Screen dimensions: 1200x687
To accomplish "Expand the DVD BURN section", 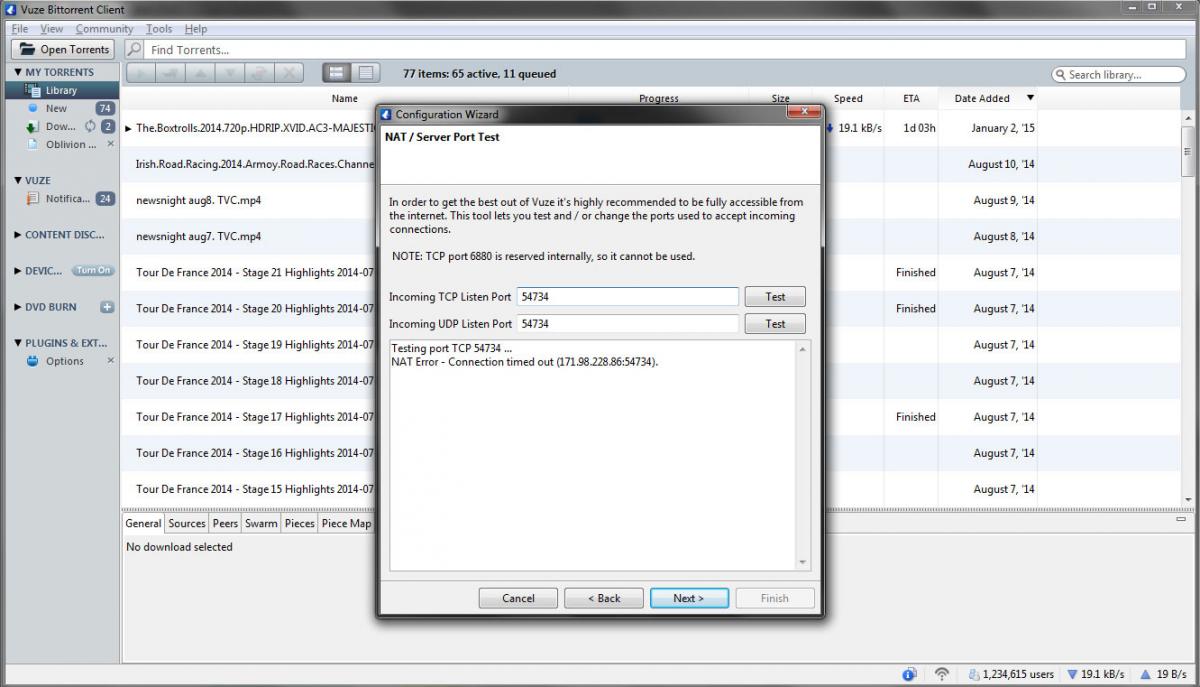I will [x=18, y=307].
